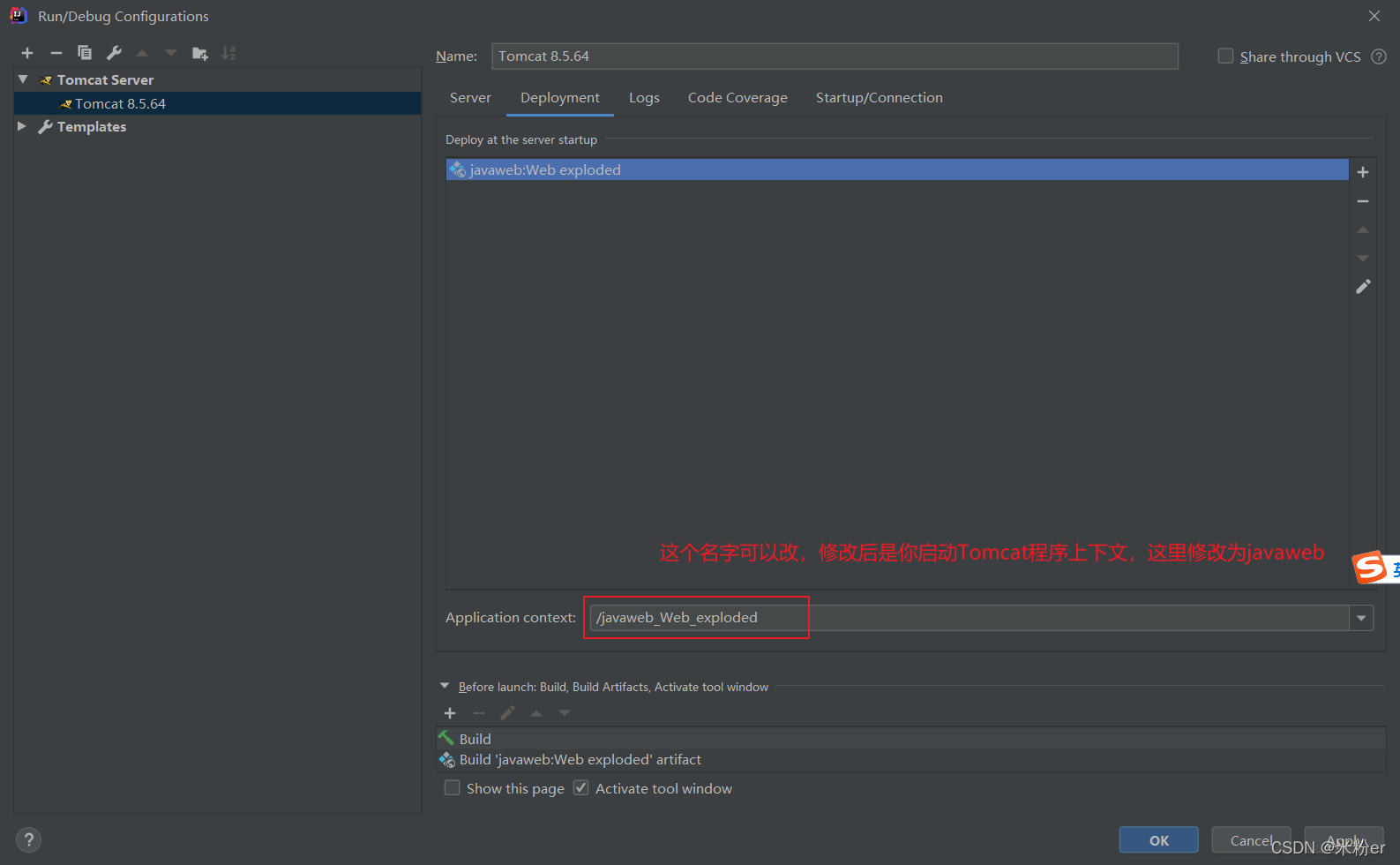Copy the selected configuration
This screenshot has height=865, width=1400.
(85, 53)
